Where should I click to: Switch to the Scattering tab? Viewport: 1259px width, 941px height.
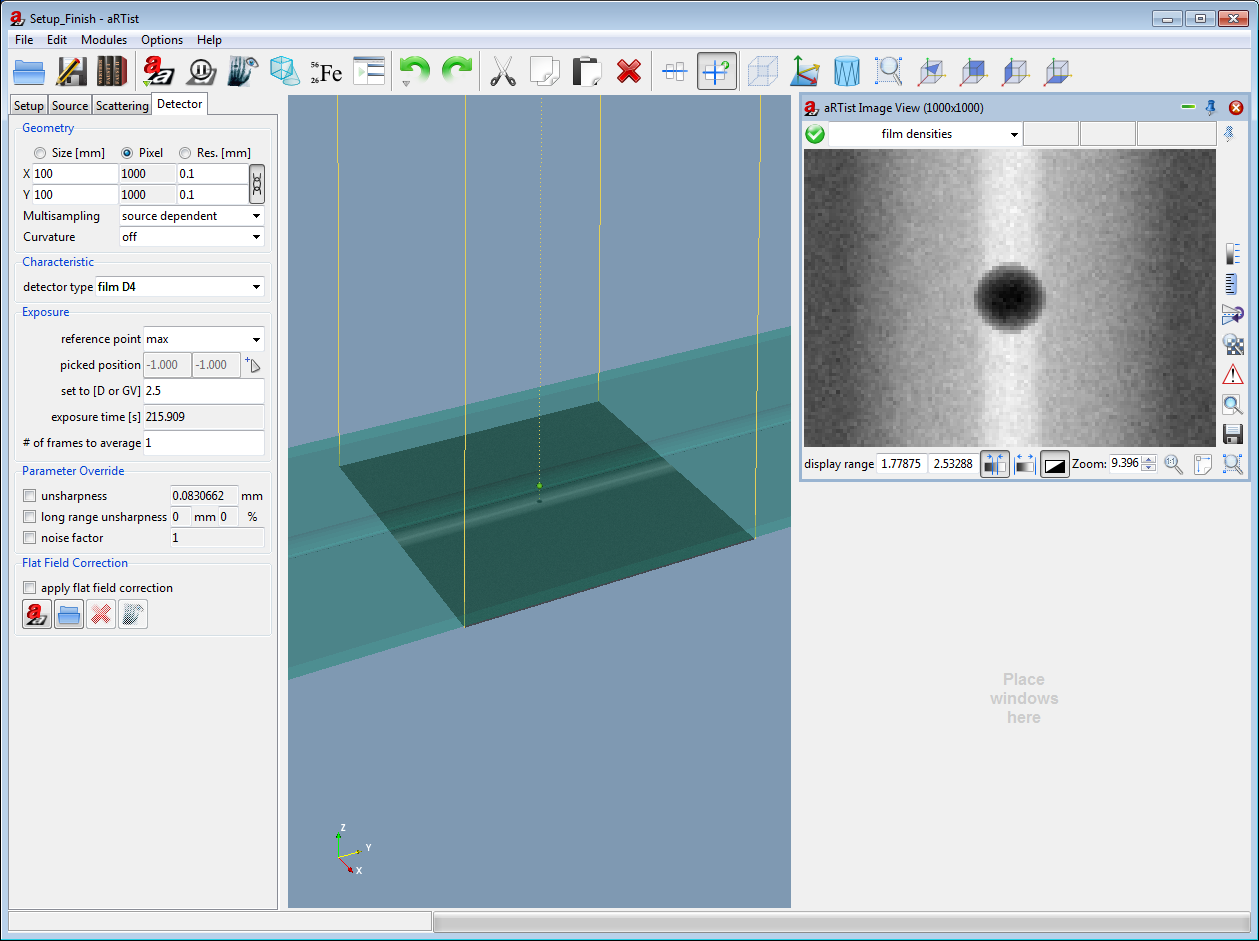click(122, 106)
